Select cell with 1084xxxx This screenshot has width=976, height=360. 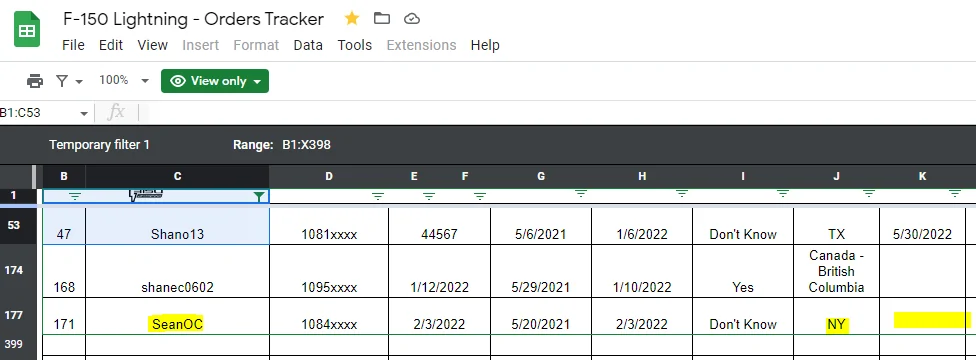pos(329,316)
